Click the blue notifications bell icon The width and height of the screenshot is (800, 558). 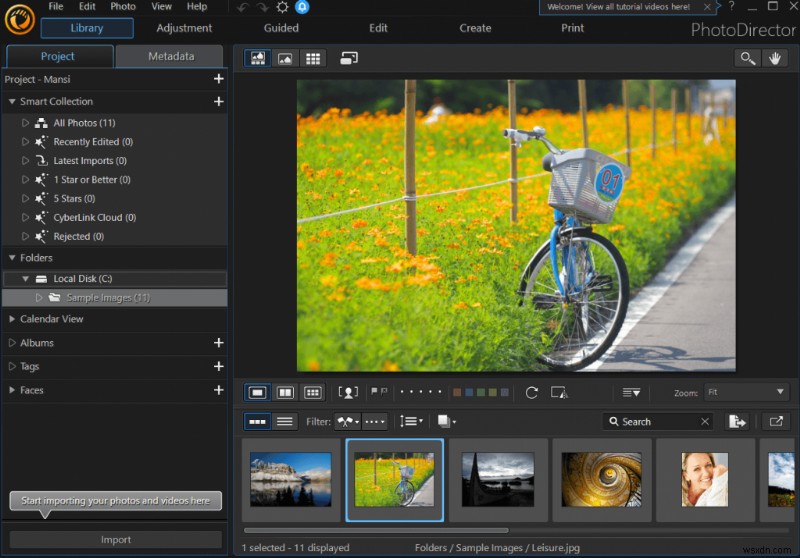coord(303,7)
